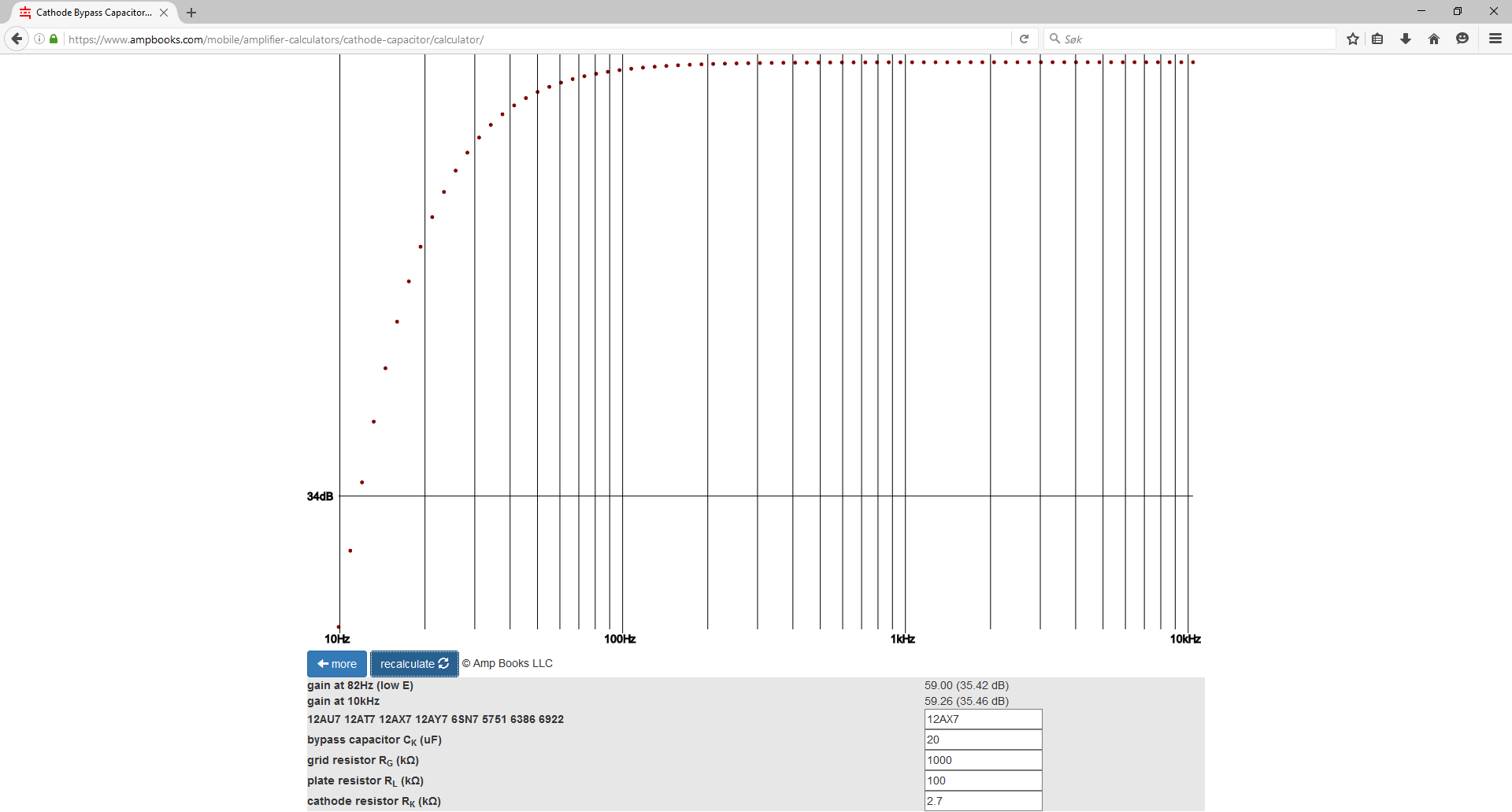
Task: Click the chat smiley toolbar icon
Action: (x=1462, y=39)
